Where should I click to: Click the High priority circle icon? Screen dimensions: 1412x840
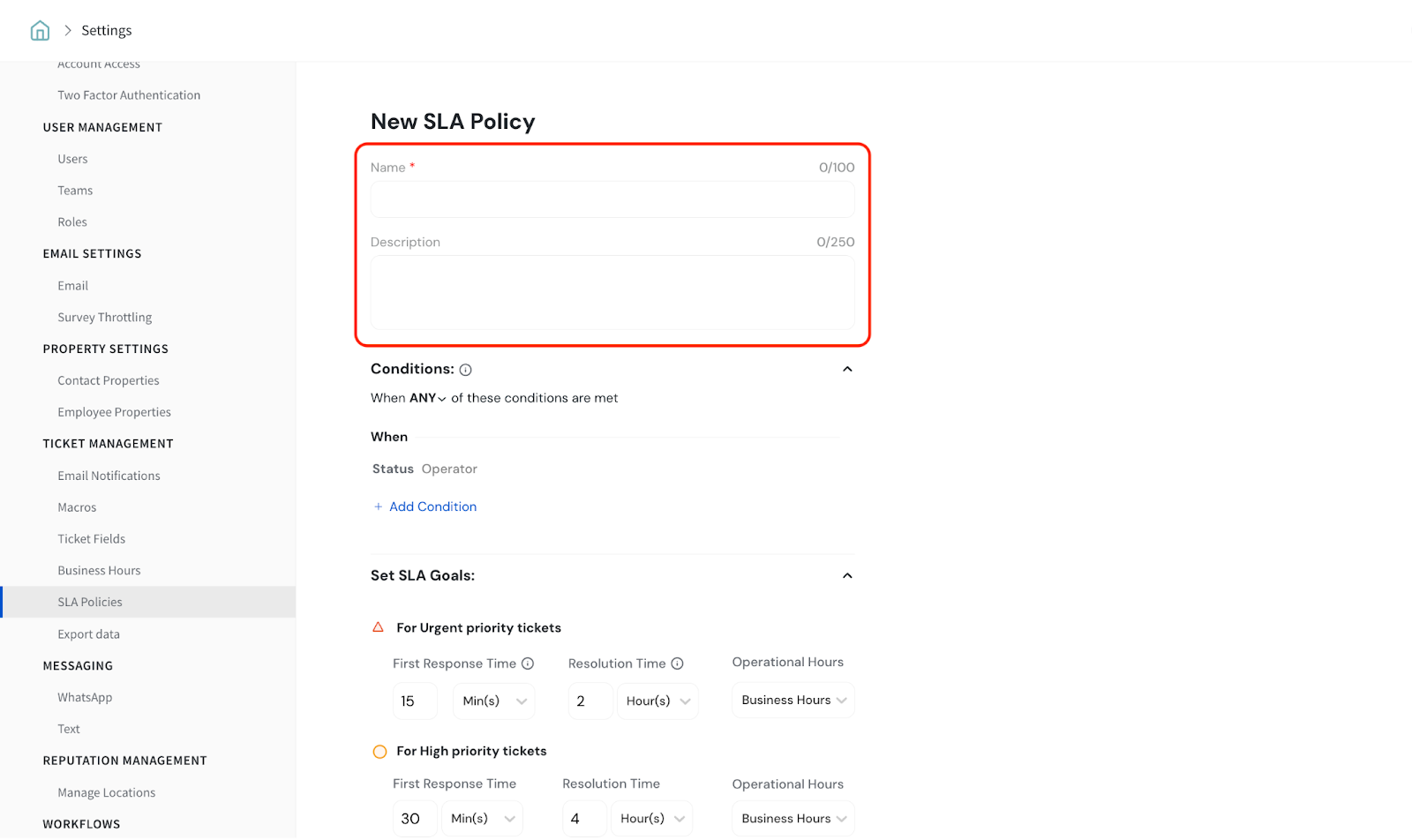pyautogui.click(x=379, y=752)
